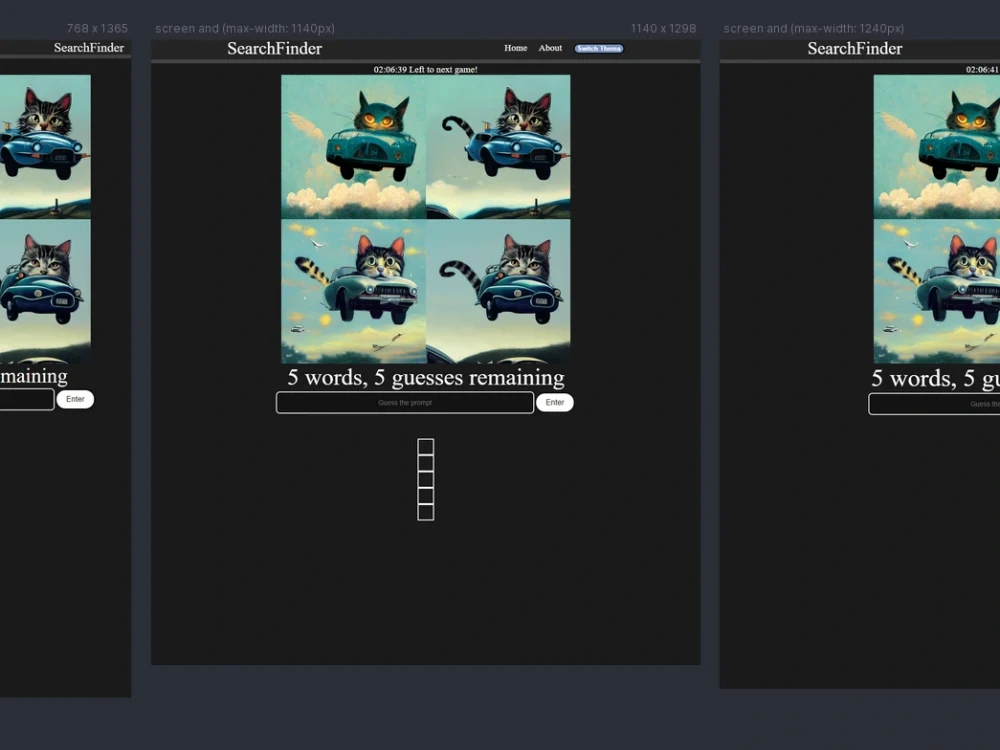Viewport: 1000px width, 750px height.
Task: Select the bottom-left cat car image in the middle preview
Action: coord(353,291)
